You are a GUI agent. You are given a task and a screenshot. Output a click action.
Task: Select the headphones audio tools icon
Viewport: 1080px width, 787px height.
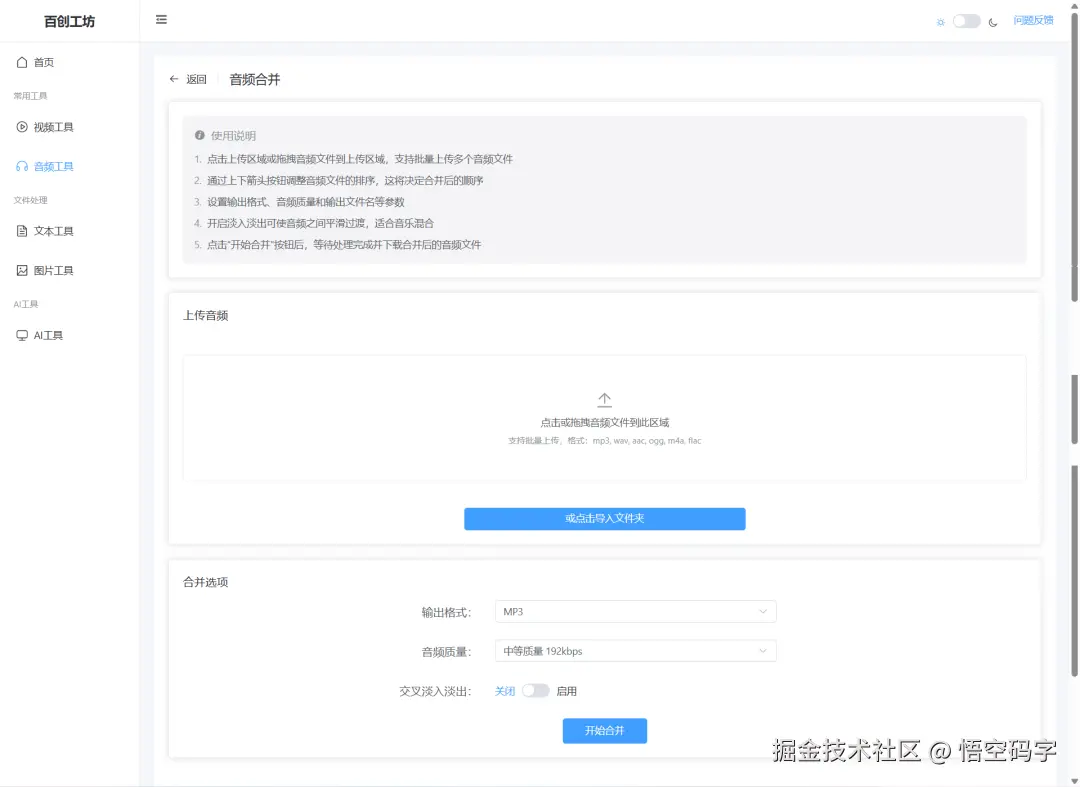(x=21, y=166)
